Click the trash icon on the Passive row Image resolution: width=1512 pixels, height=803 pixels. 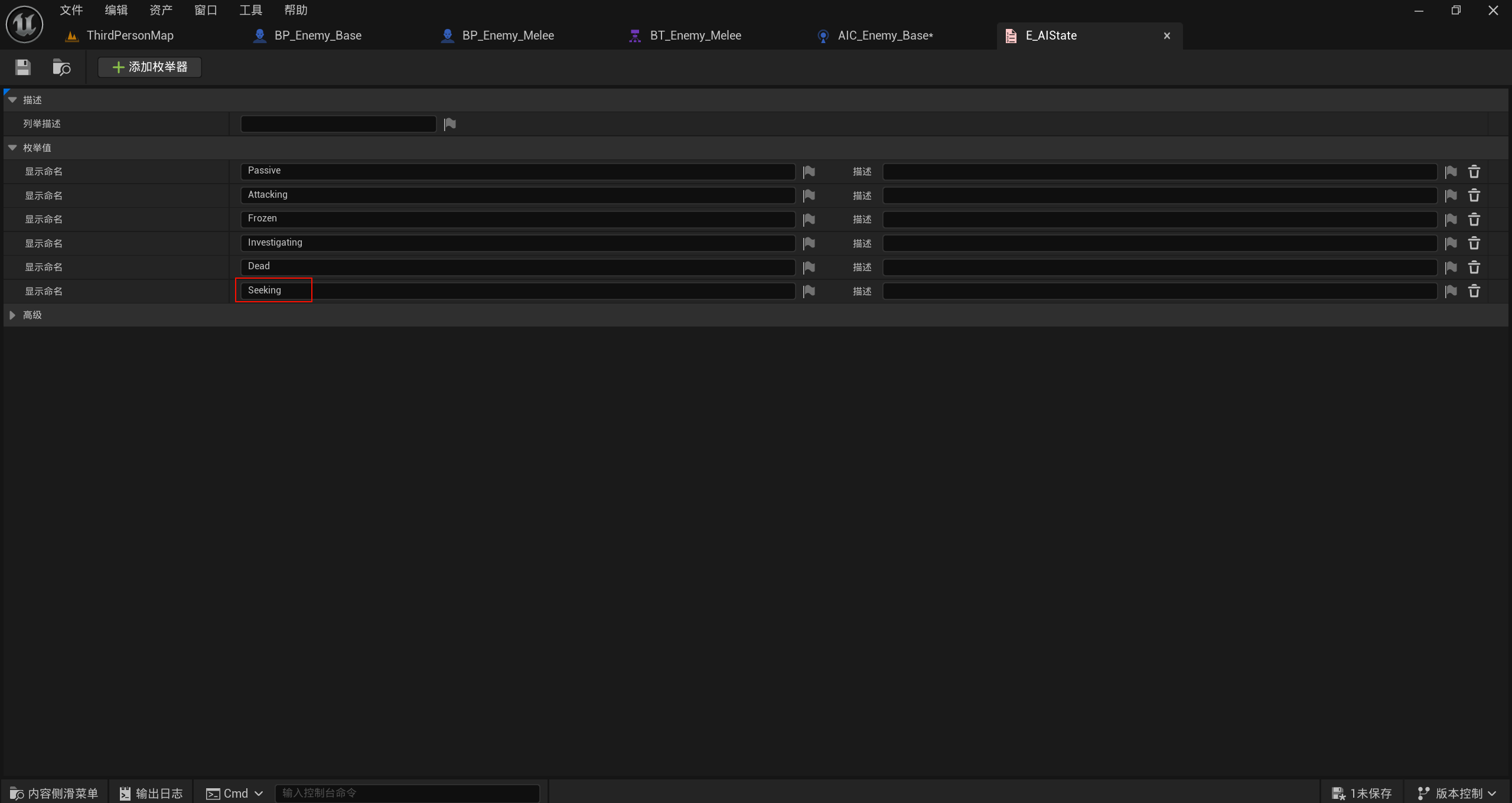(1474, 172)
